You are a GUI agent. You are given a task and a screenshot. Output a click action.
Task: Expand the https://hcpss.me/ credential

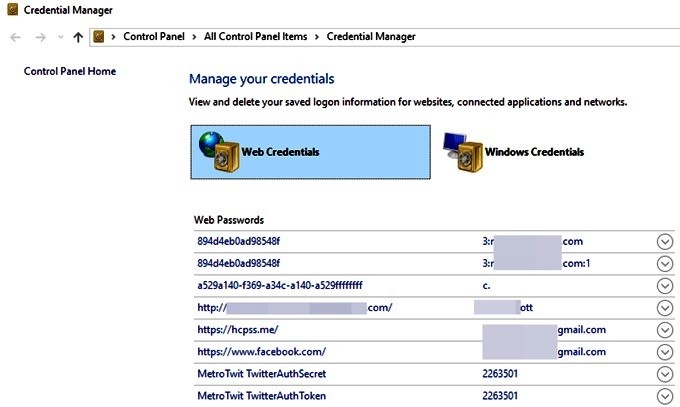click(x=664, y=330)
